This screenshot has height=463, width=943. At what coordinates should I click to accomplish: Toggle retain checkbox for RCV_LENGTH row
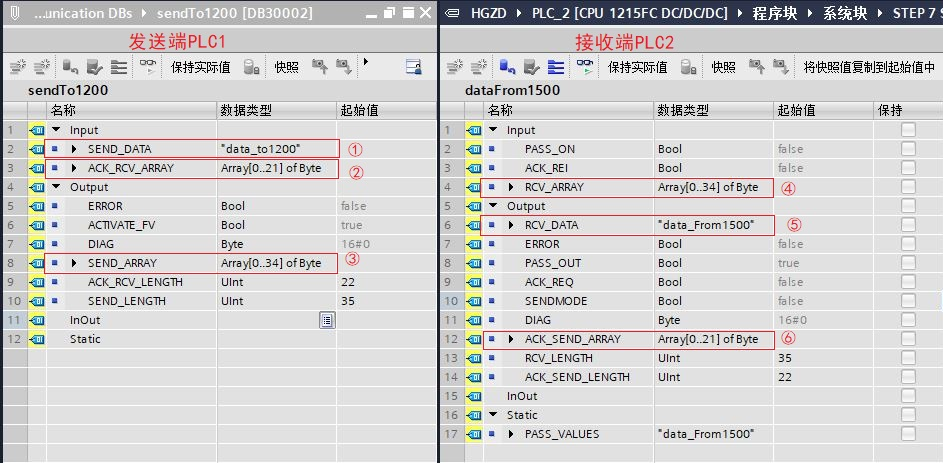coord(908,358)
